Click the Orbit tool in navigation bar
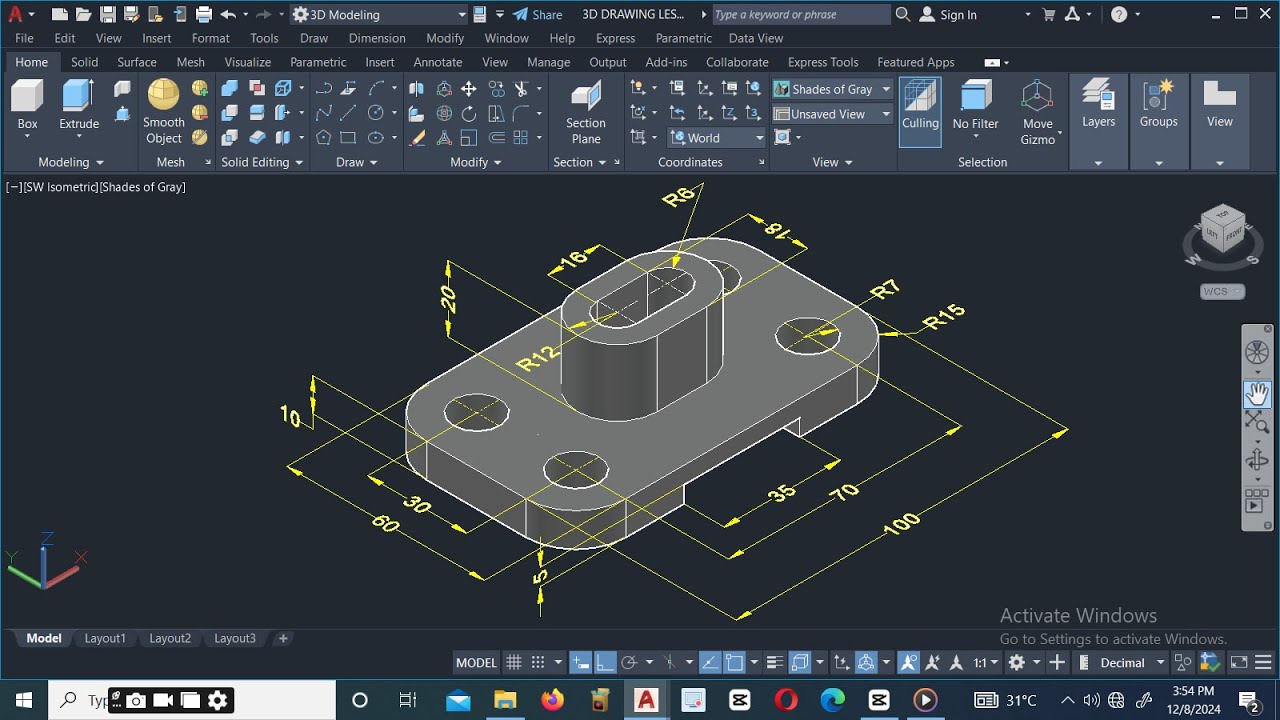1280x720 pixels. click(1257, 460)
